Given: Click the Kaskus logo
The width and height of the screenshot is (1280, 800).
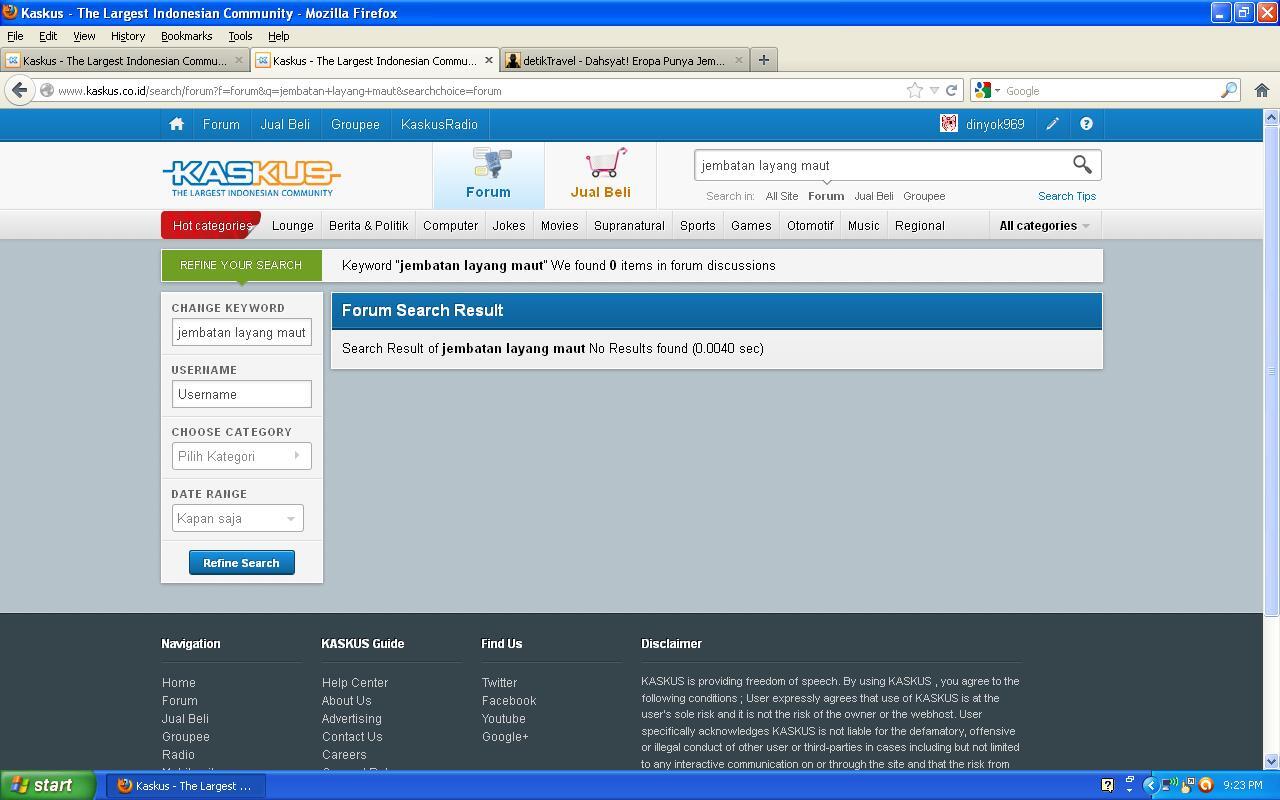Looking at the screenshot, I should (251, 178).
